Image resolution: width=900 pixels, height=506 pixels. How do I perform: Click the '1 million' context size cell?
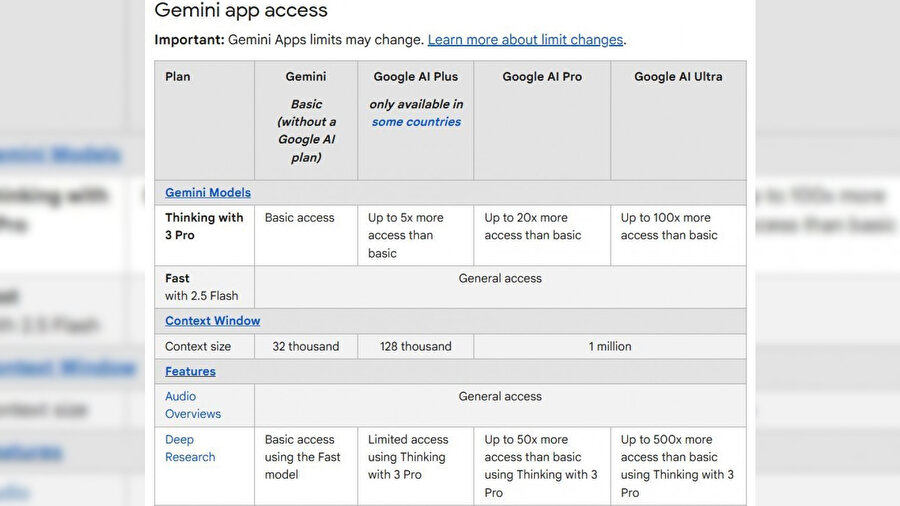(610, 346)
